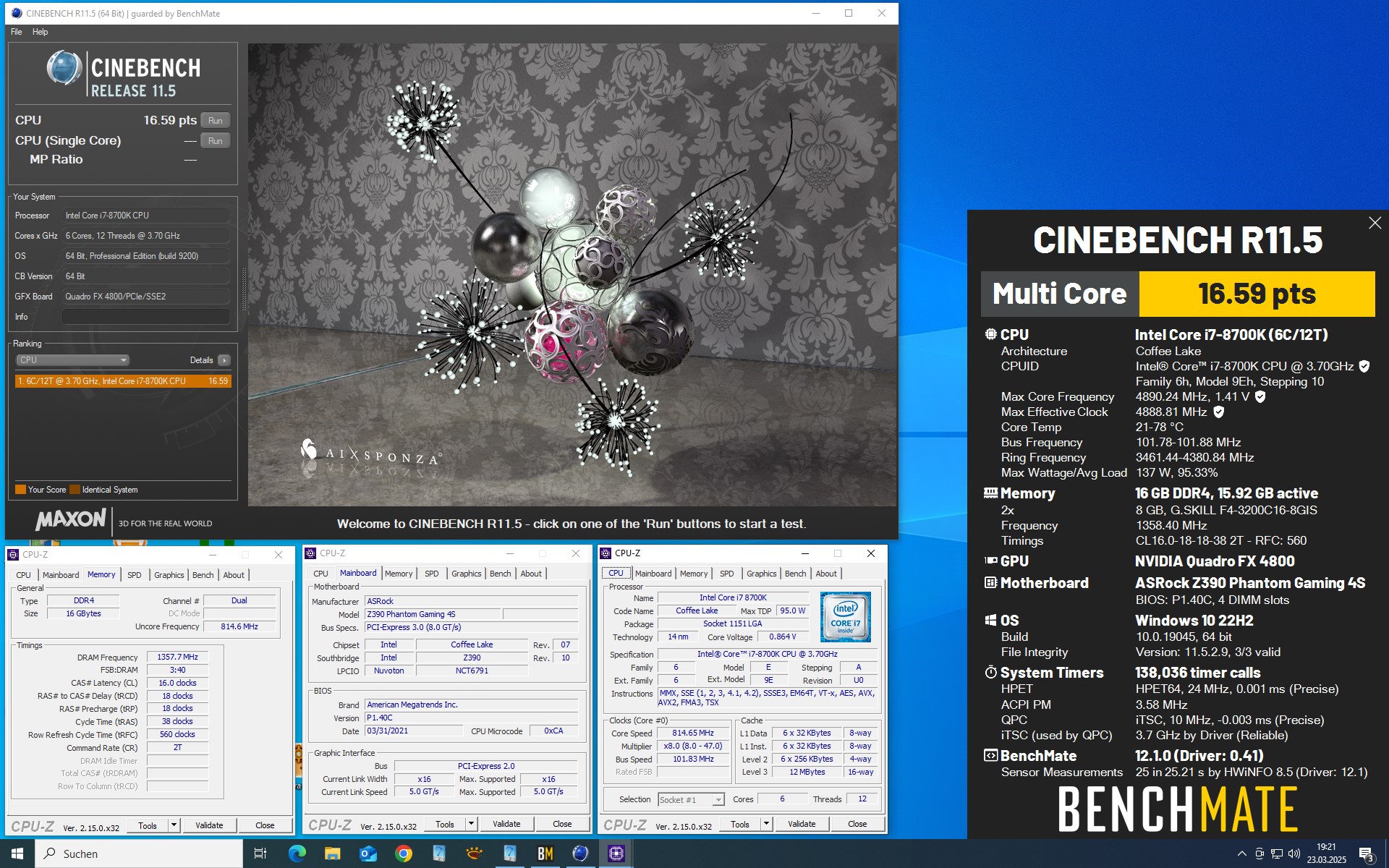This screenshot has height=868, width=1389.
Task: Open Tools dropdown arrow in CPU-Z Memory window
Action: [174, 825]
